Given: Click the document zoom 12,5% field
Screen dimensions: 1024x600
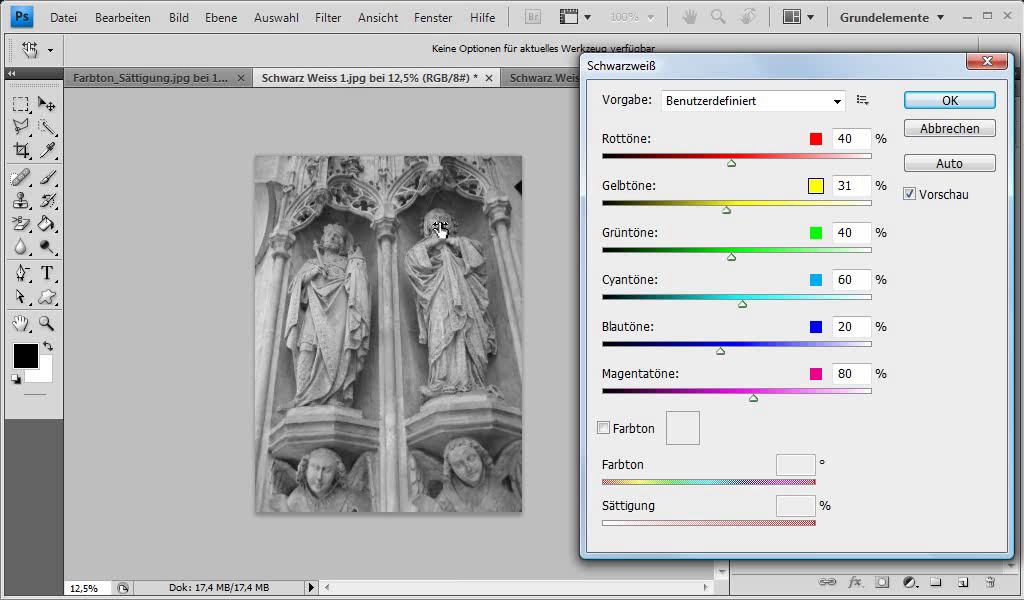Looking at the screenshot, I should pos(89,588).
